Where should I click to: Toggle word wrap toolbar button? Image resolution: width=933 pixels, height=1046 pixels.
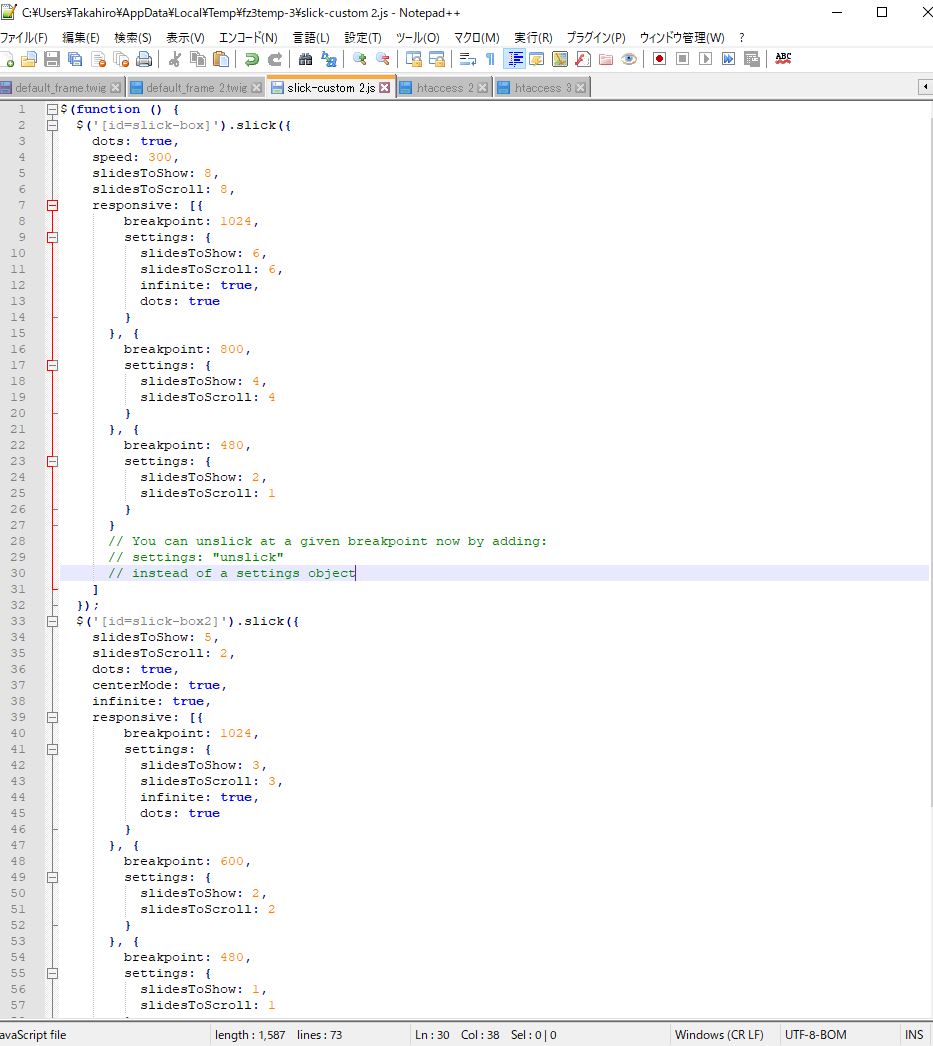click(x=467, y=60)
